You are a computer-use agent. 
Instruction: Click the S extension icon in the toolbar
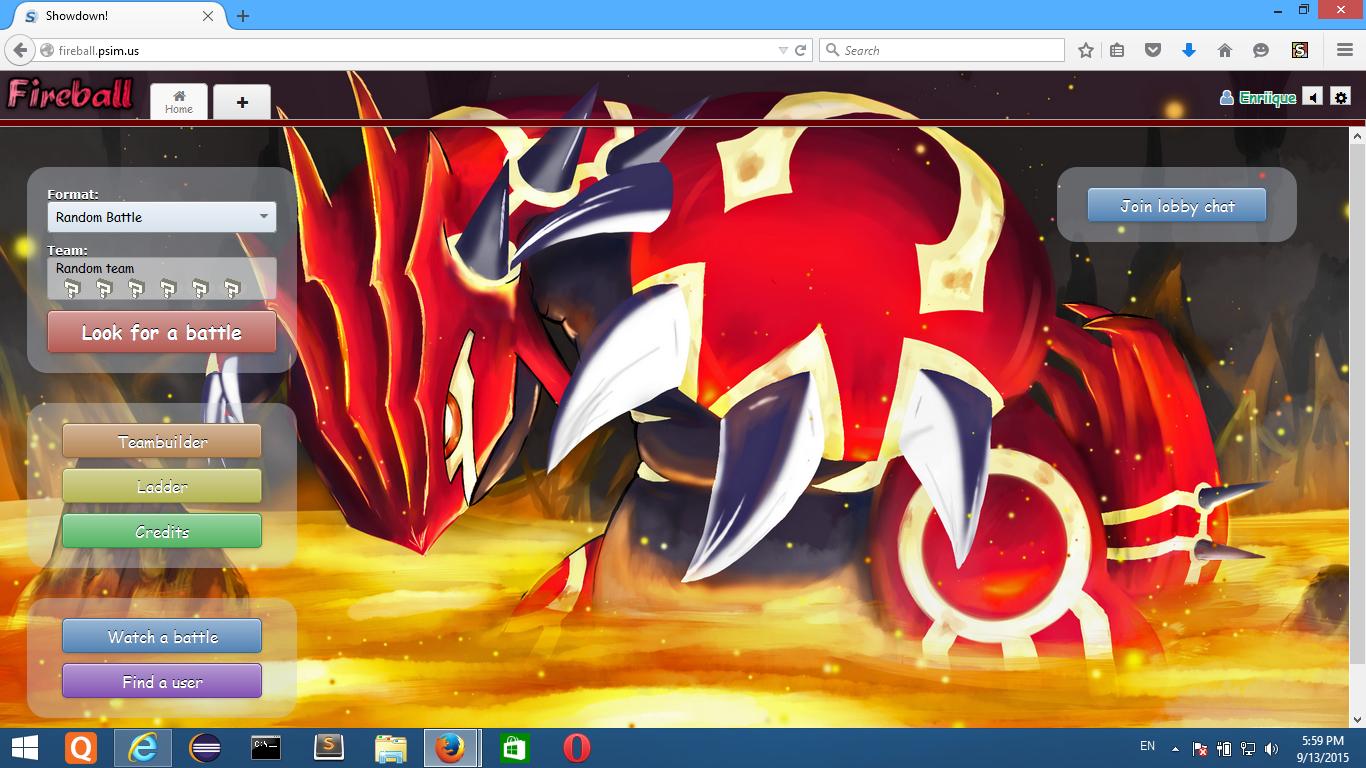(1300, 50)
